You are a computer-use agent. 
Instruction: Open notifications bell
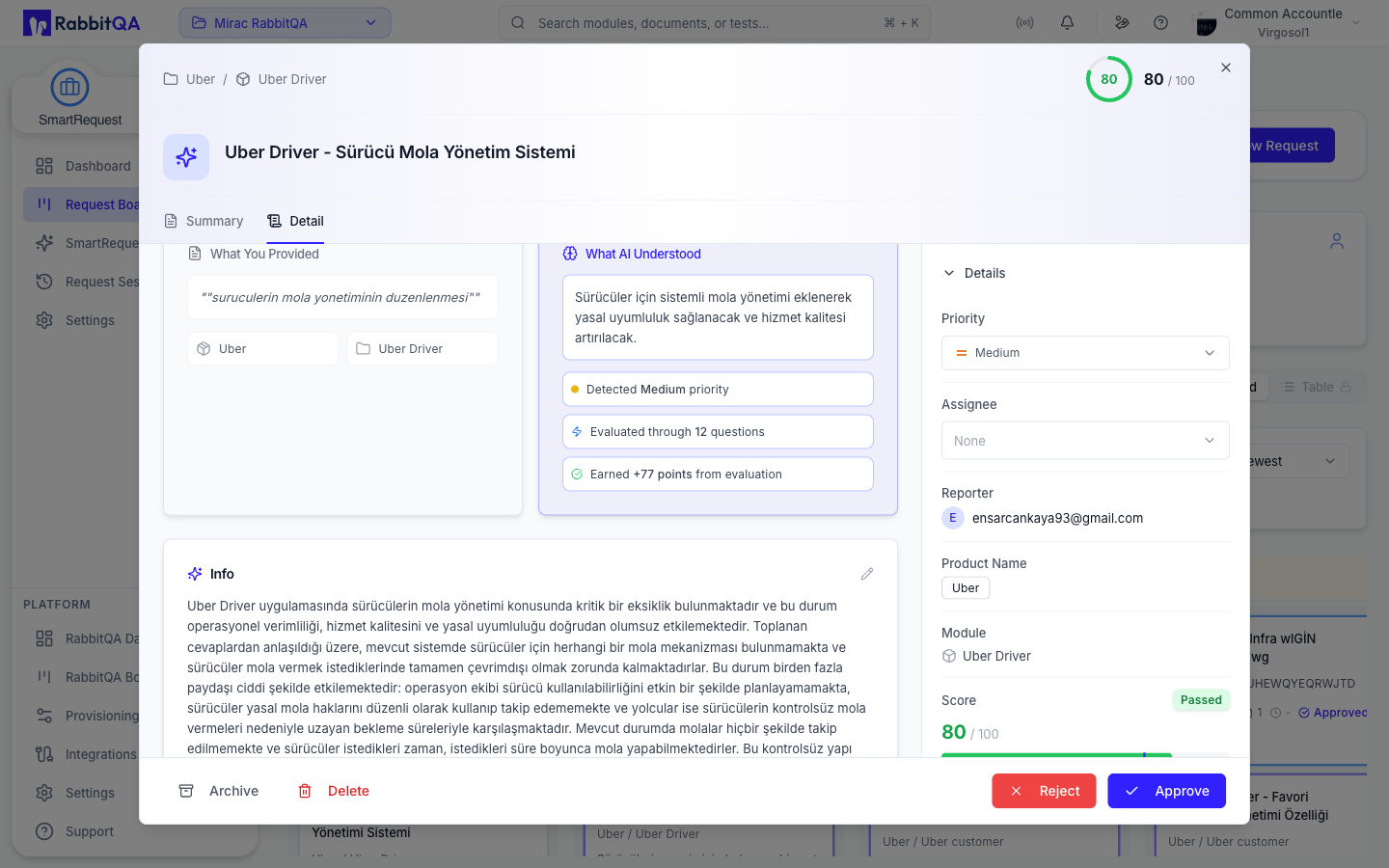[x=1067, y=23]
